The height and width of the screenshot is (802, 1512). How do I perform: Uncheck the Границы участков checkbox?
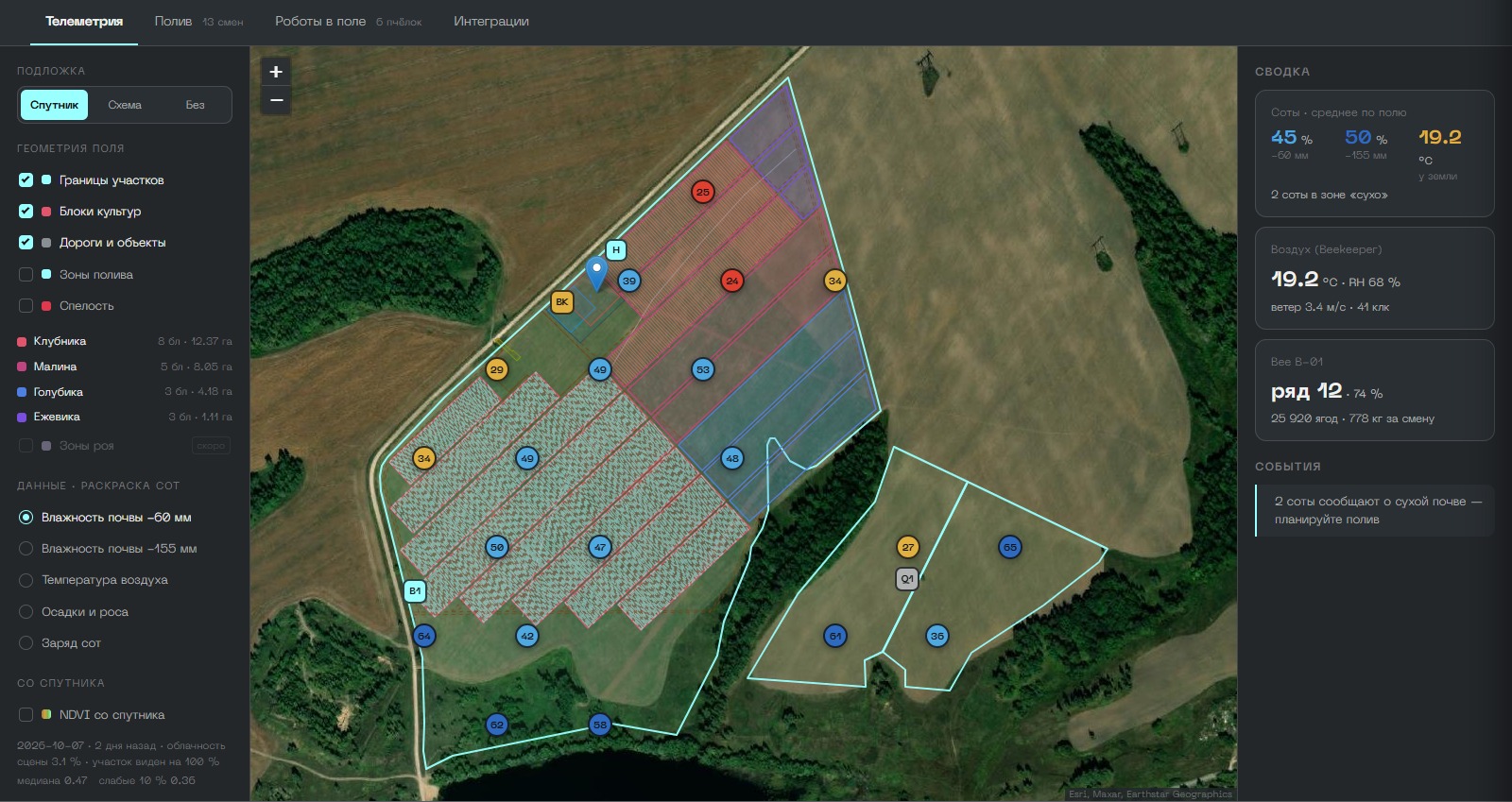26,179
